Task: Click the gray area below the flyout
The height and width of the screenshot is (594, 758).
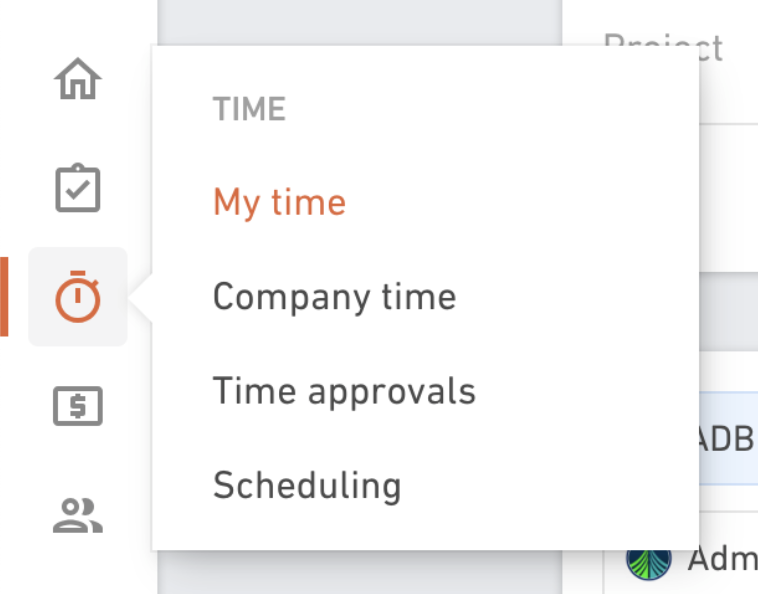Action: (x=360, y=572)
